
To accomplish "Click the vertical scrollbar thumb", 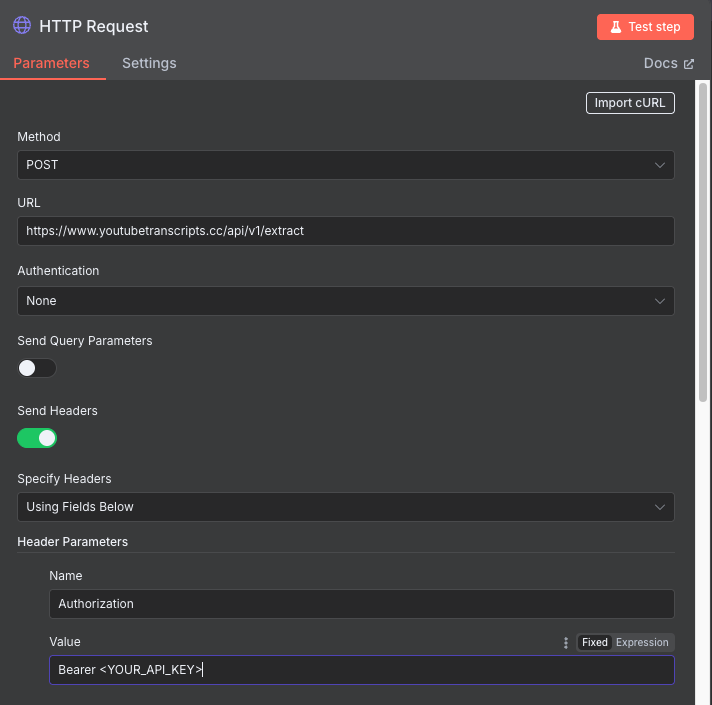I will point(702,242).
